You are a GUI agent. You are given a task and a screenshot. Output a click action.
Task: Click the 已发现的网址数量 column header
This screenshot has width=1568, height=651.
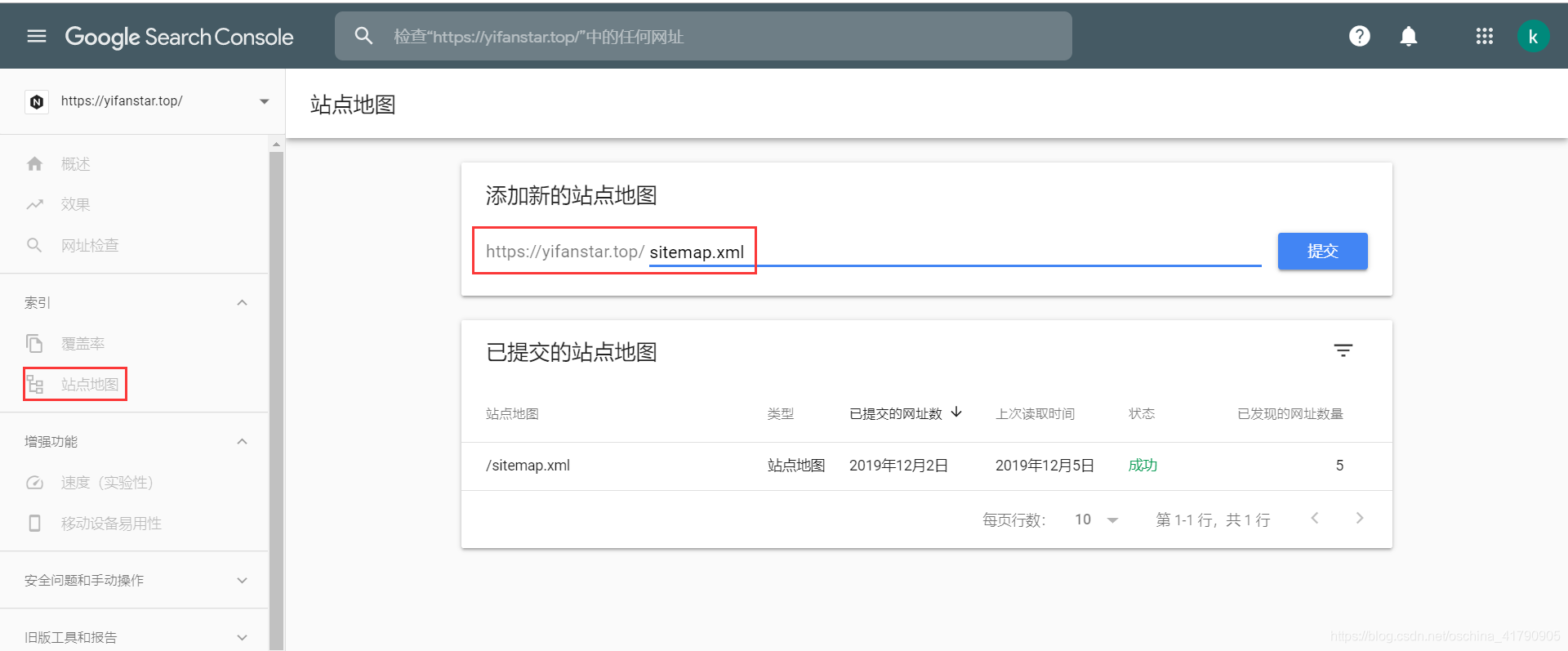point(1290,414)
